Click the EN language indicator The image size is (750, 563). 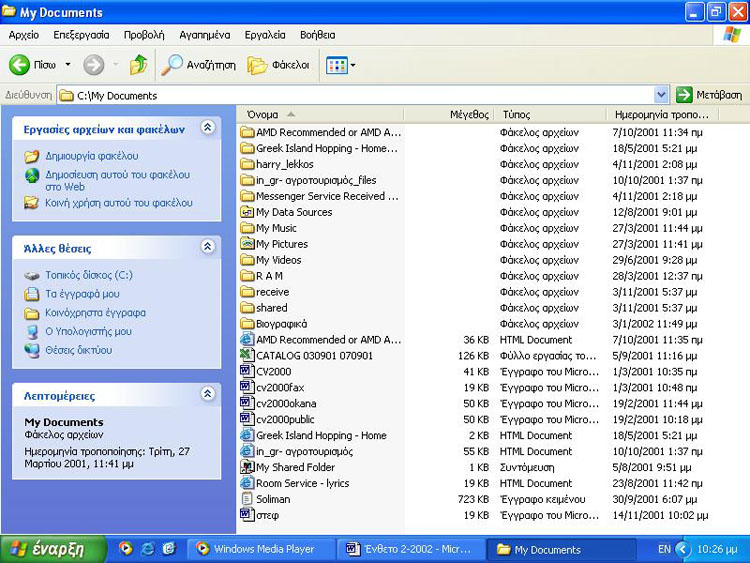664,549
